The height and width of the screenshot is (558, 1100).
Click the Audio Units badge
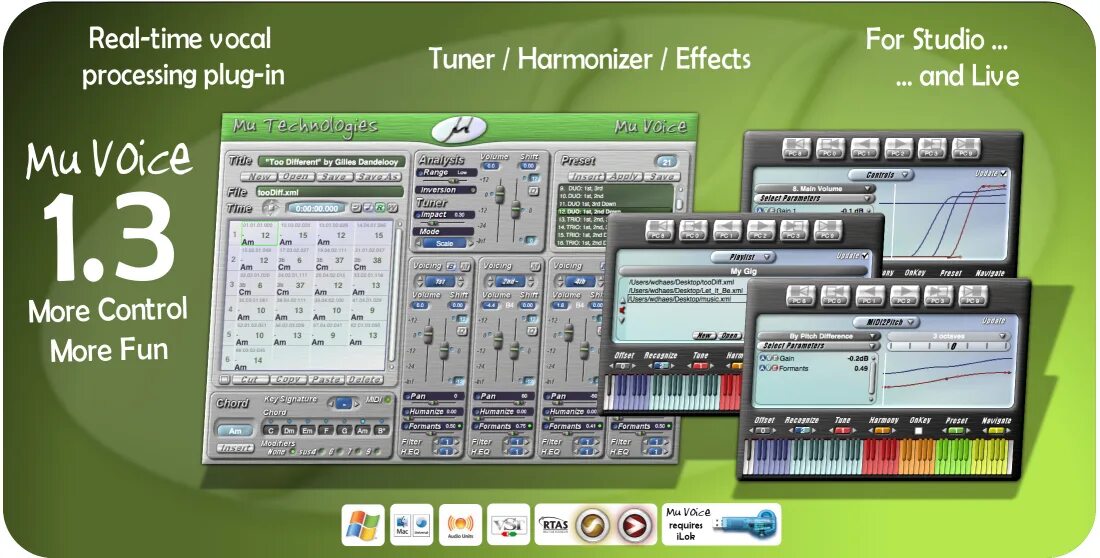point(461,525)
